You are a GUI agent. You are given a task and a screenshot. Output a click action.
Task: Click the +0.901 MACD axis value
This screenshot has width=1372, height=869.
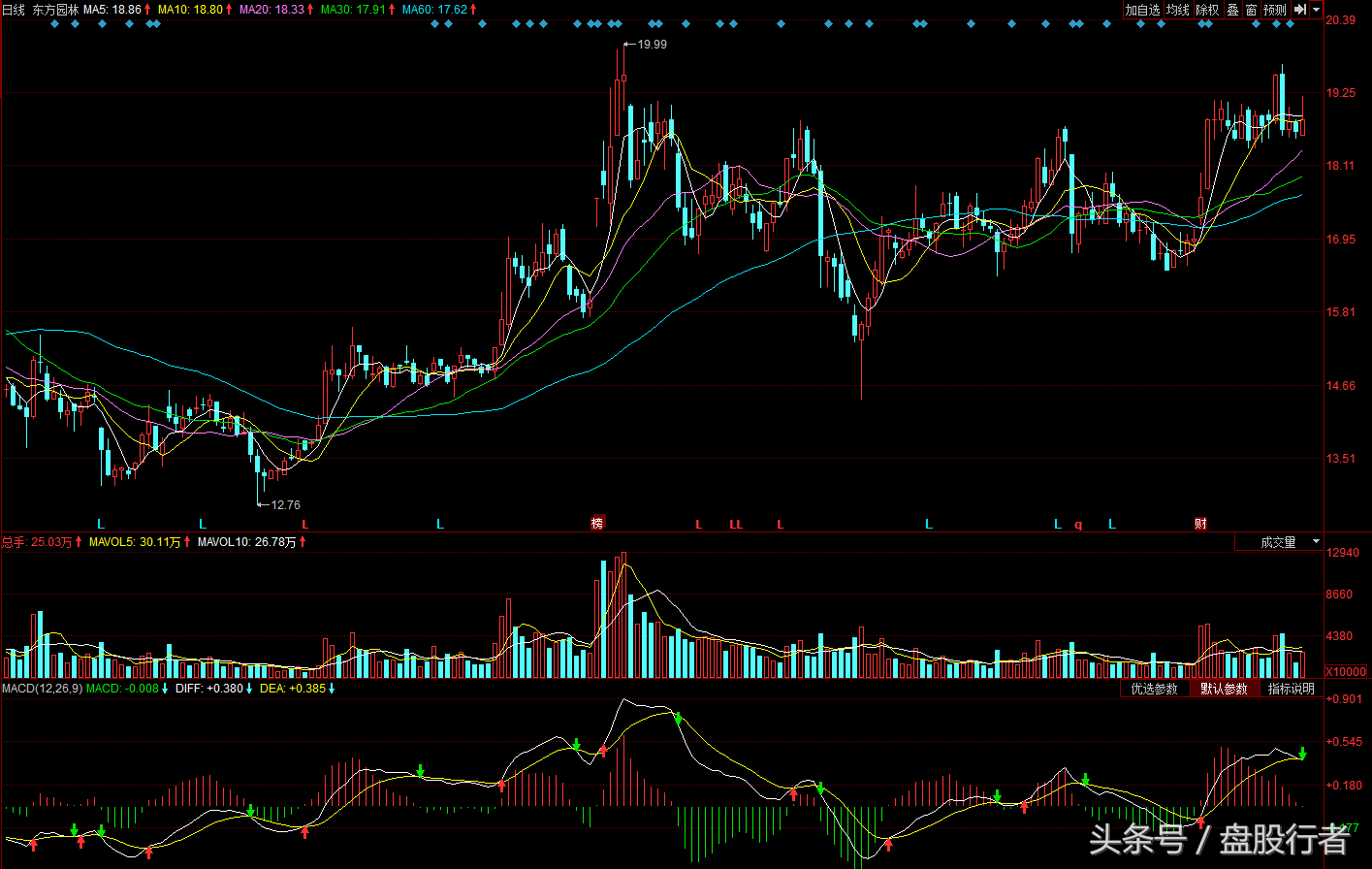click(x=1344, y=699)
